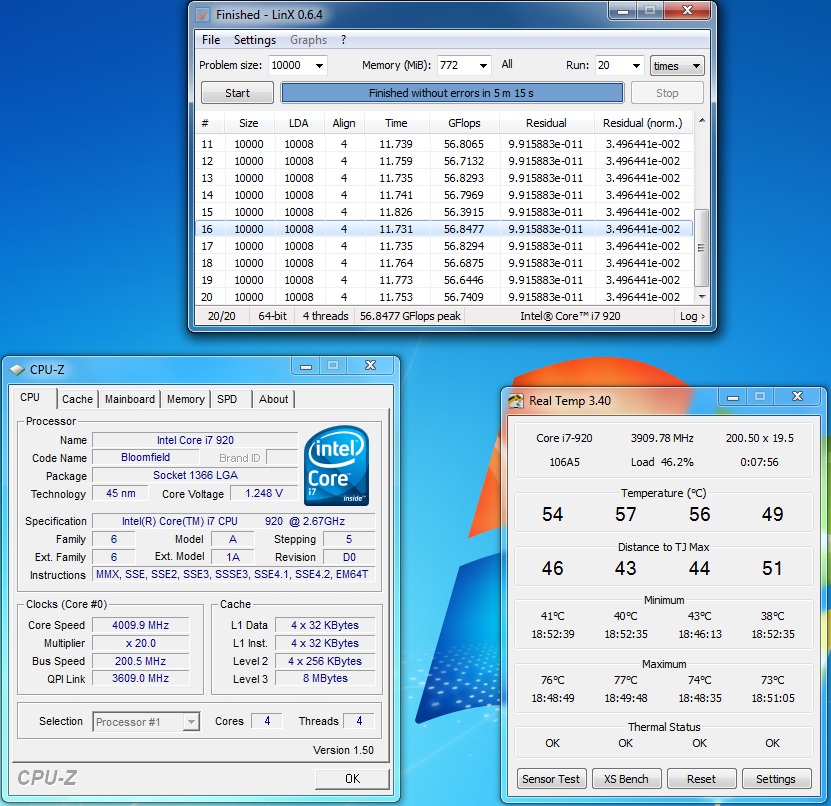Image resolution: width=831 pixels, height=806 pixels.
Task: Close the Real Temp window
Action: pos(797,397)
